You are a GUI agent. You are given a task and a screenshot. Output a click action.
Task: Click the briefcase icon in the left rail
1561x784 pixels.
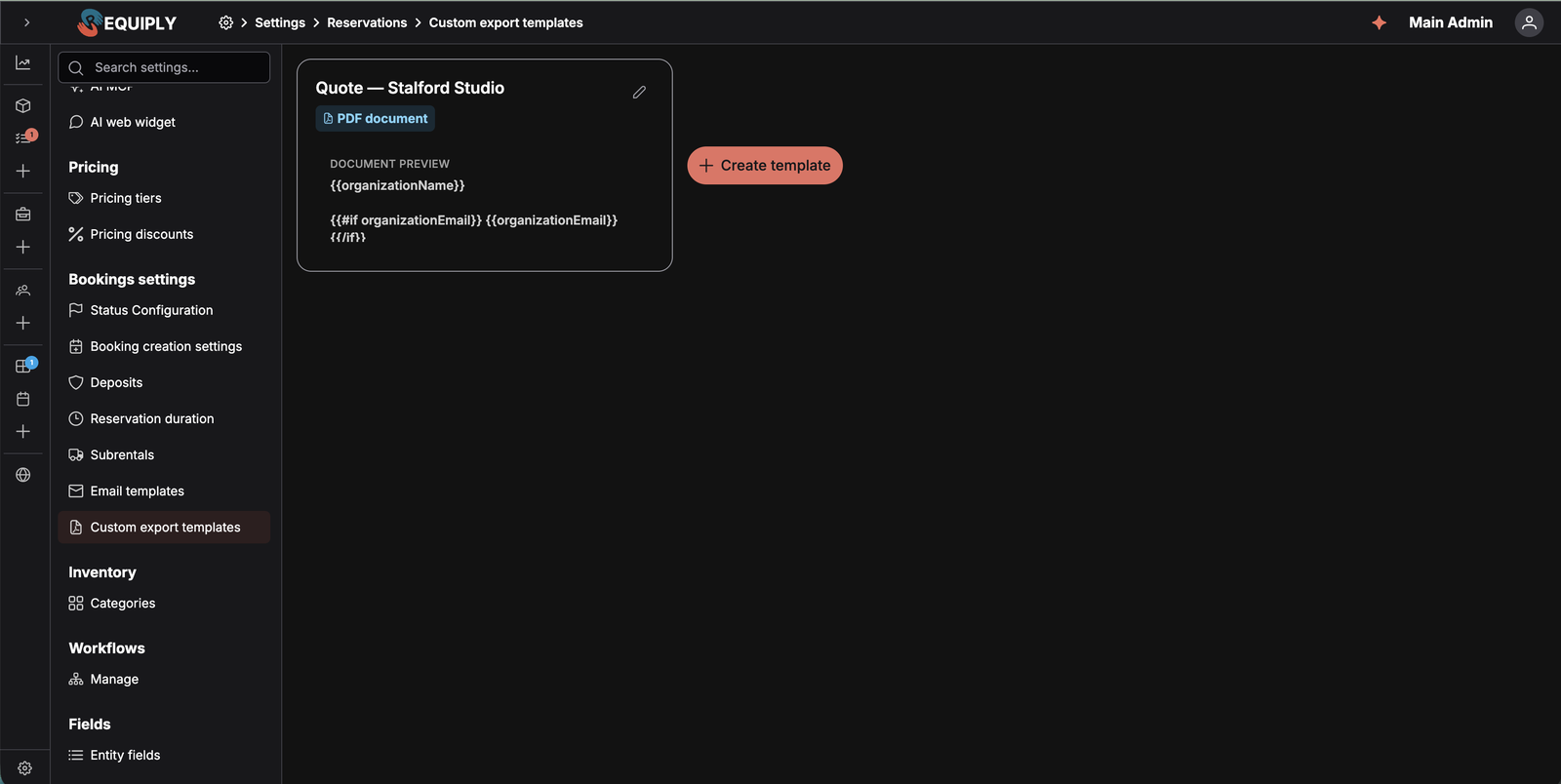tap(23, 214)
